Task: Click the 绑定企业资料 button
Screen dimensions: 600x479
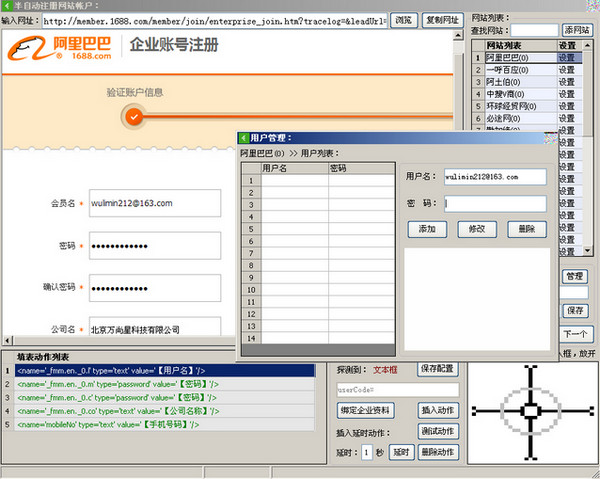Action: pyautogui.click(x=365, y=411)
